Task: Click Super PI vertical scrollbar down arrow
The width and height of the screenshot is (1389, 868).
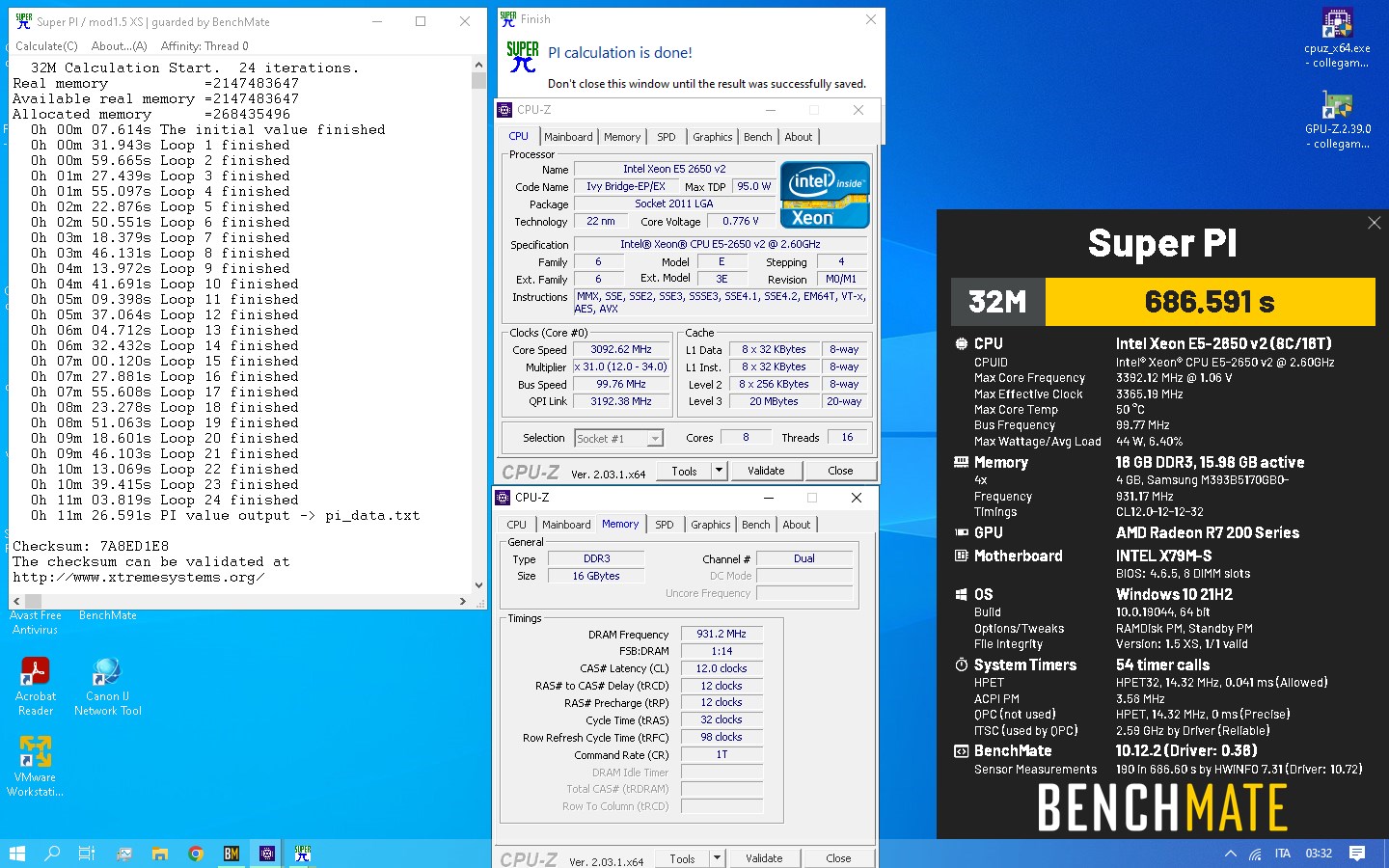Action: pyautogui.click(x=478, y=585)
